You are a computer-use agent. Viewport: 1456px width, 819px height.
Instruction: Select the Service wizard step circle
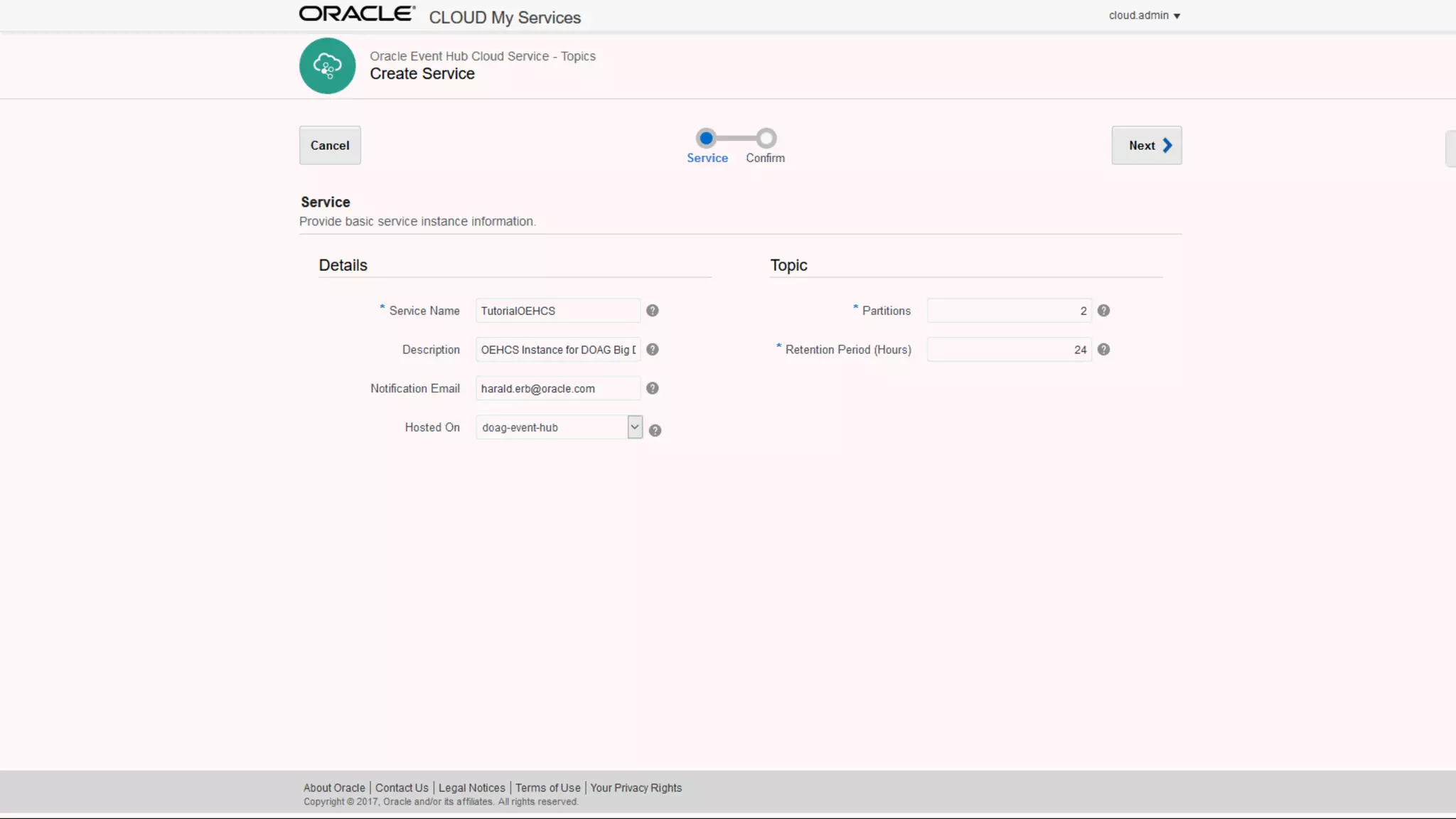706,138
